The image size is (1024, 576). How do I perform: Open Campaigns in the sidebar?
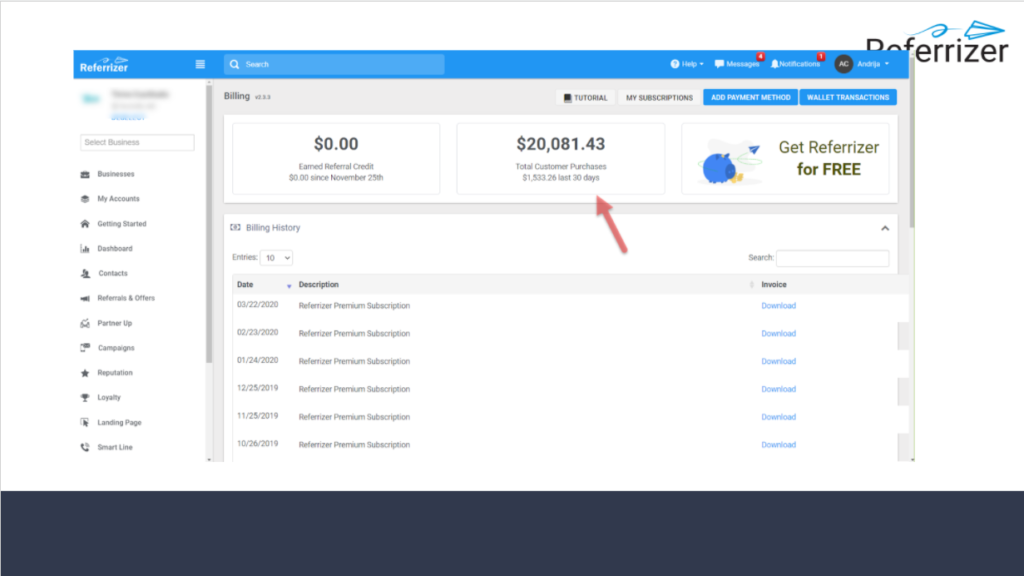click(x=115, y=348)
